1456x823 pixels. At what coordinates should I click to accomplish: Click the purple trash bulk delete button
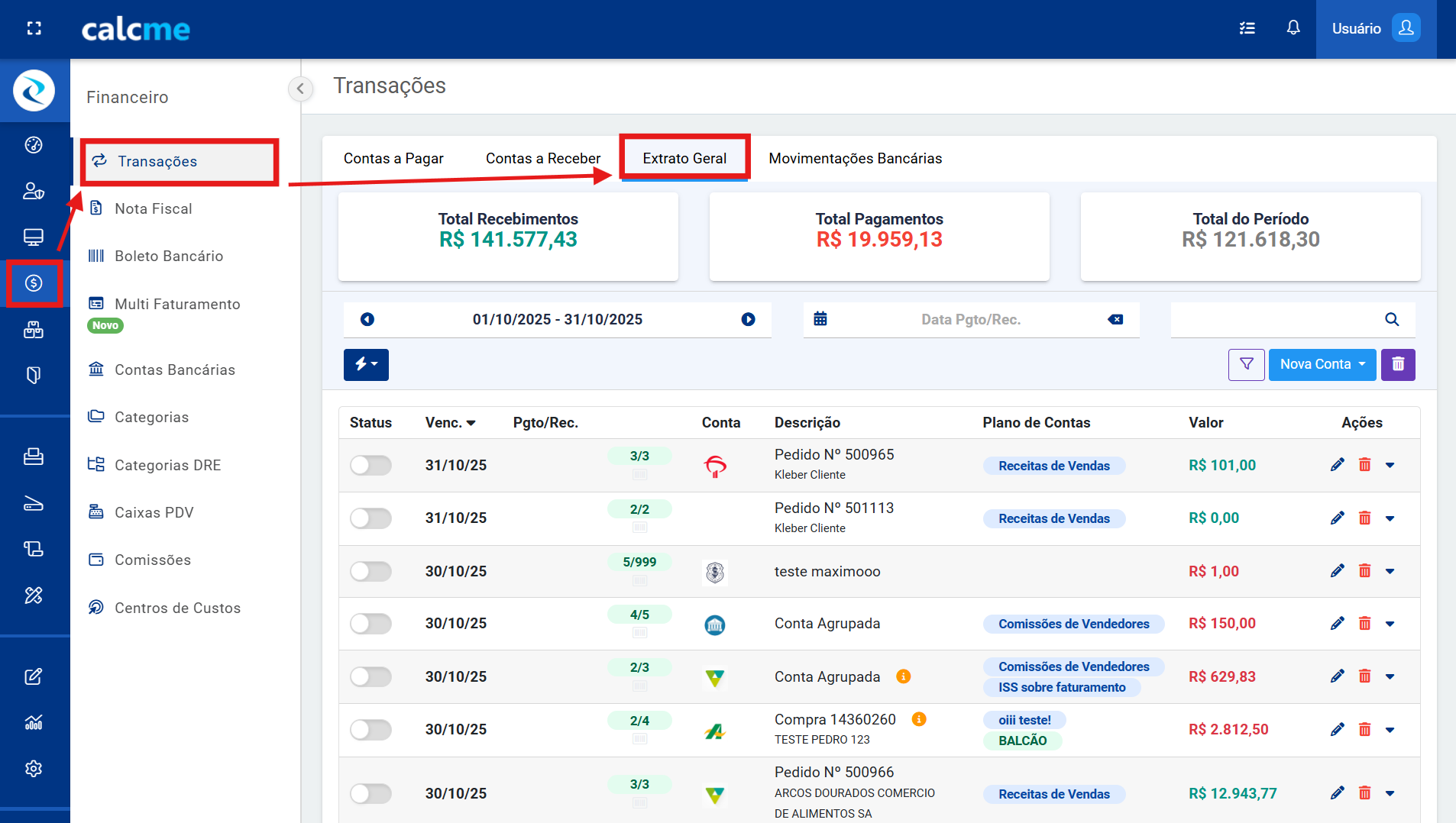1398,365
